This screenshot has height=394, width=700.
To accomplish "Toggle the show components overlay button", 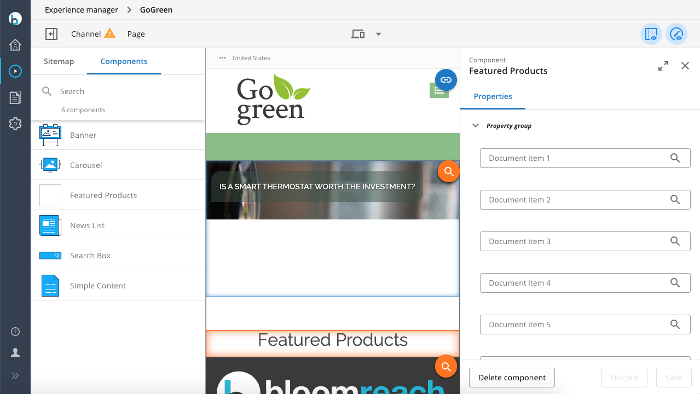I will coord(651,34).
